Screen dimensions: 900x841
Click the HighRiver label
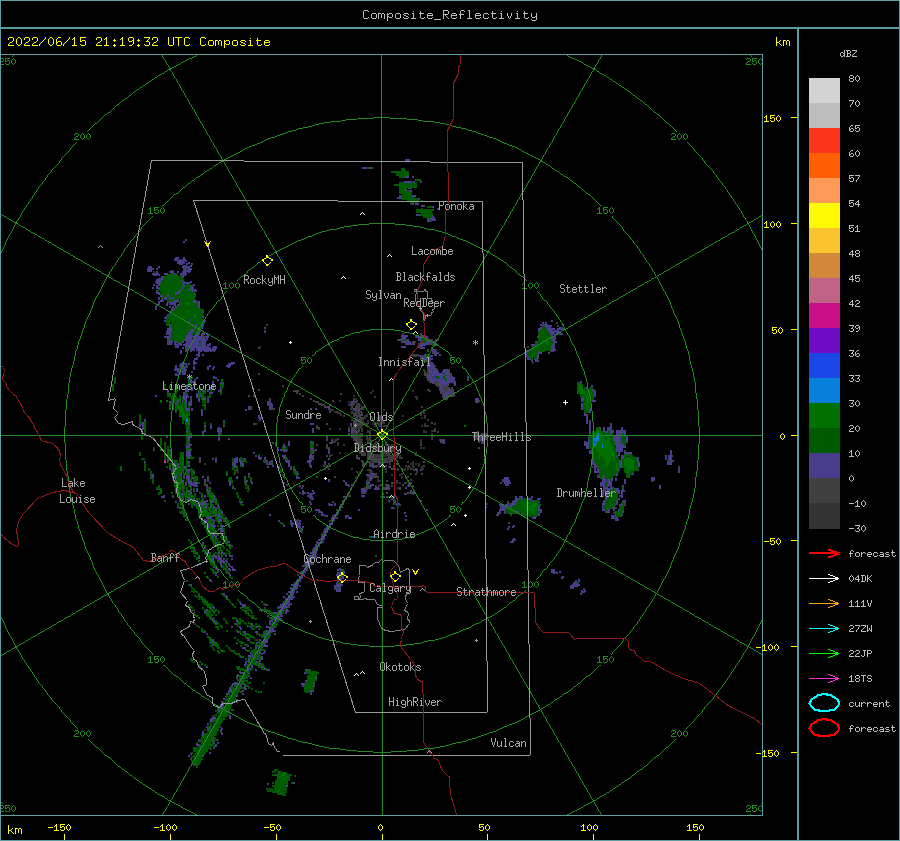pyautogui.click(x=415, y=702)
